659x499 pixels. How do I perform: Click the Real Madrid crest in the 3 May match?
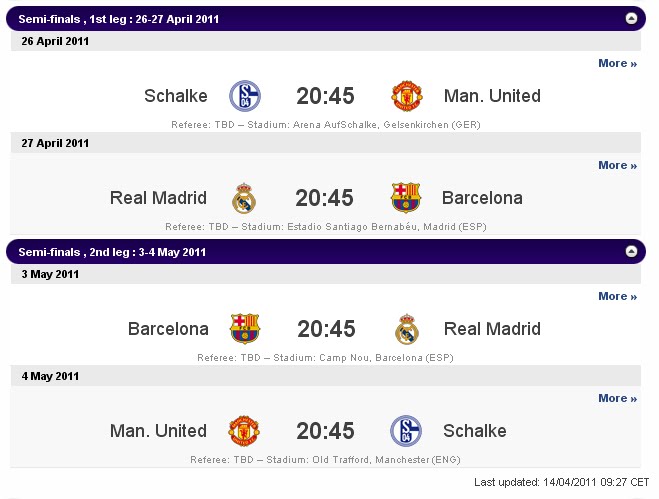point(407,329)
